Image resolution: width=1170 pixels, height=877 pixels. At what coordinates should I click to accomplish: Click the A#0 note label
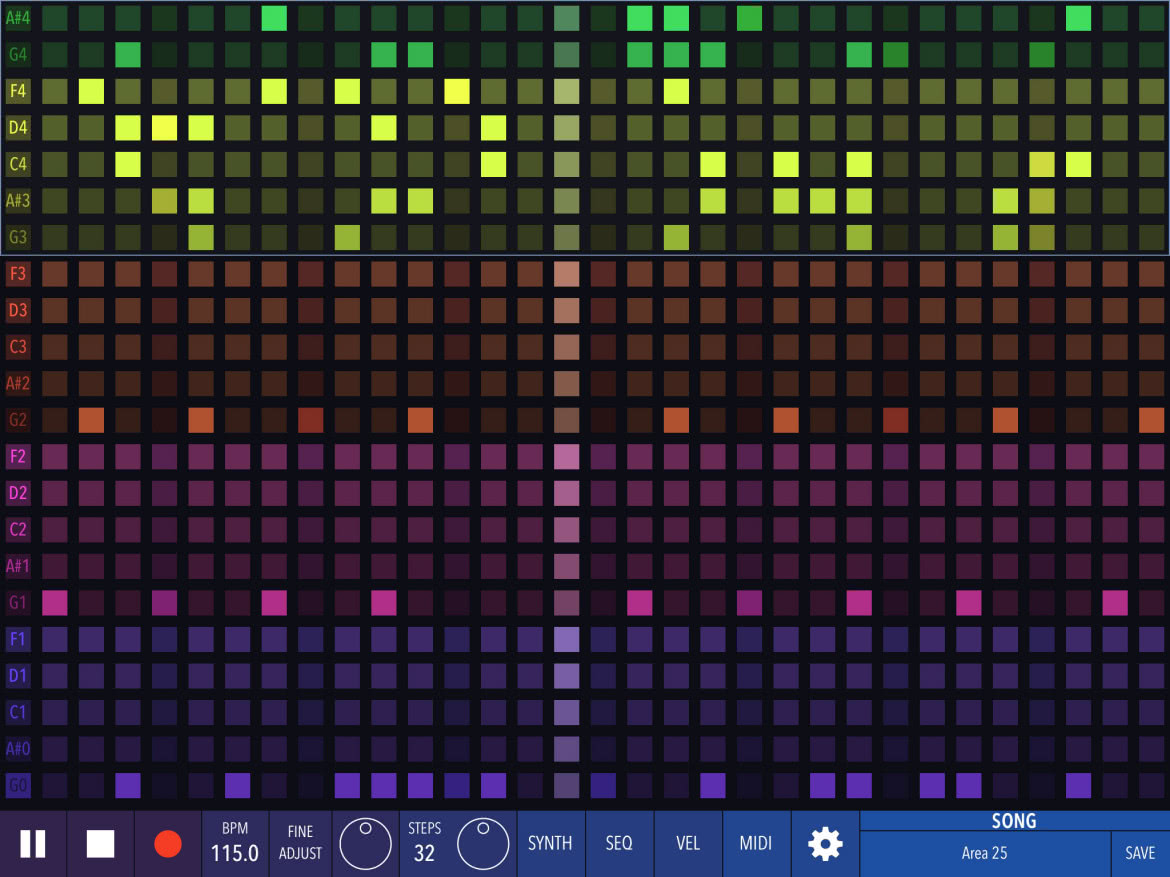pyautogui.click(x=18, y=749)
